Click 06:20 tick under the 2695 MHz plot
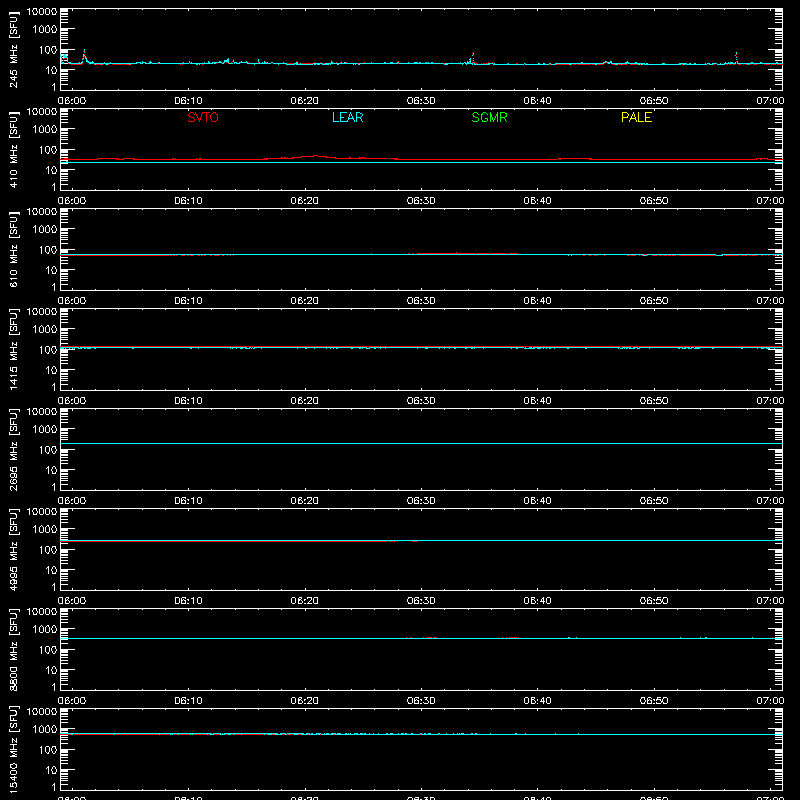Screen dimensions: 800x800 pyautogui.click(x=305, y=501)
